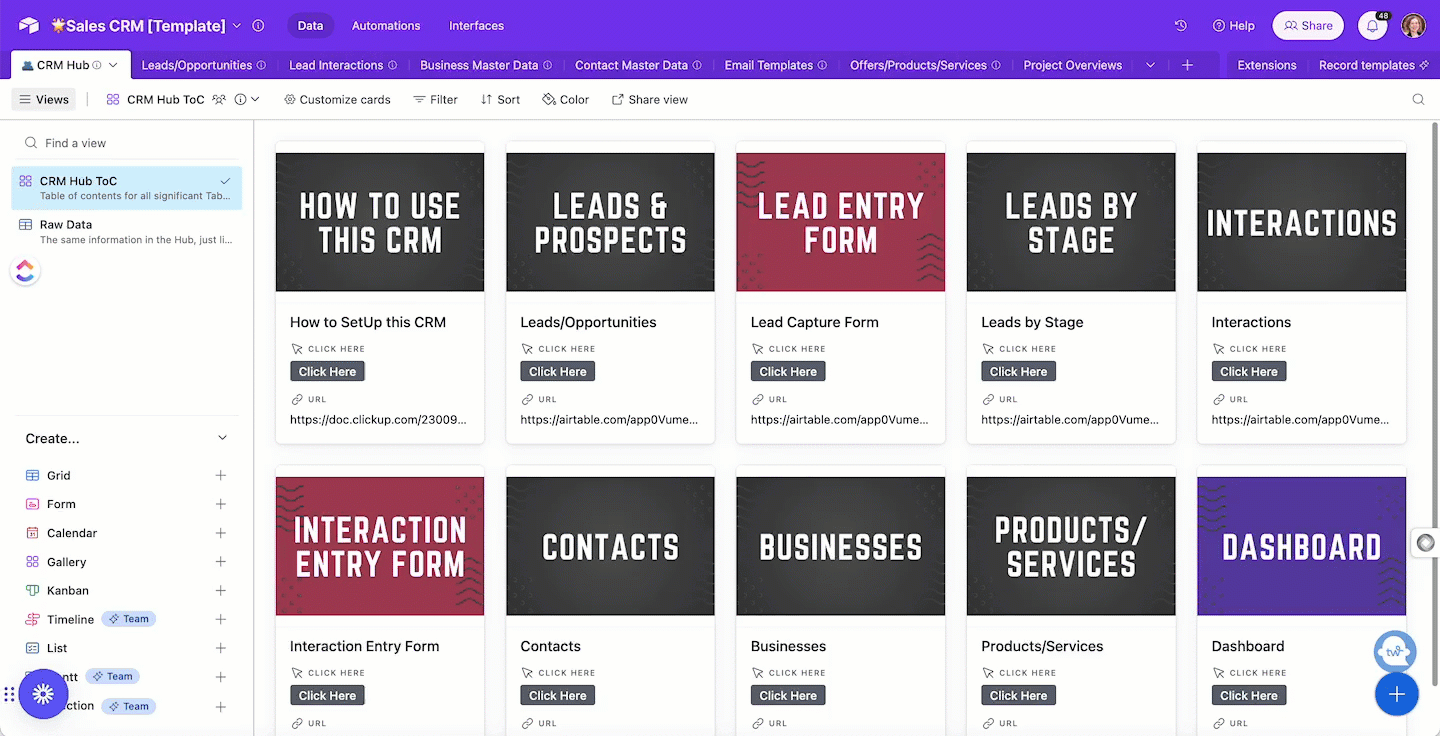
Task: Open the base history clock icon
Action: pos(1181,26)
